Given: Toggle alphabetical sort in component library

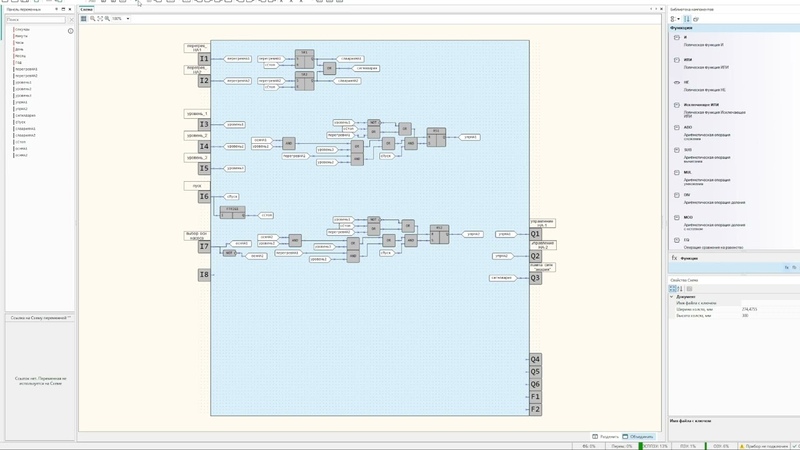Looking at the screenshot, I should pyautogui.click(x=687, y=19).
